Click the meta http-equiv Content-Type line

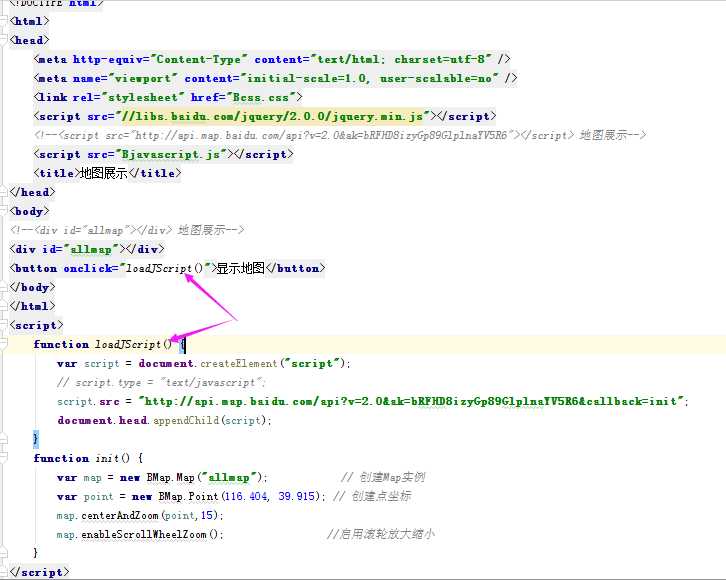pos(272,59)
